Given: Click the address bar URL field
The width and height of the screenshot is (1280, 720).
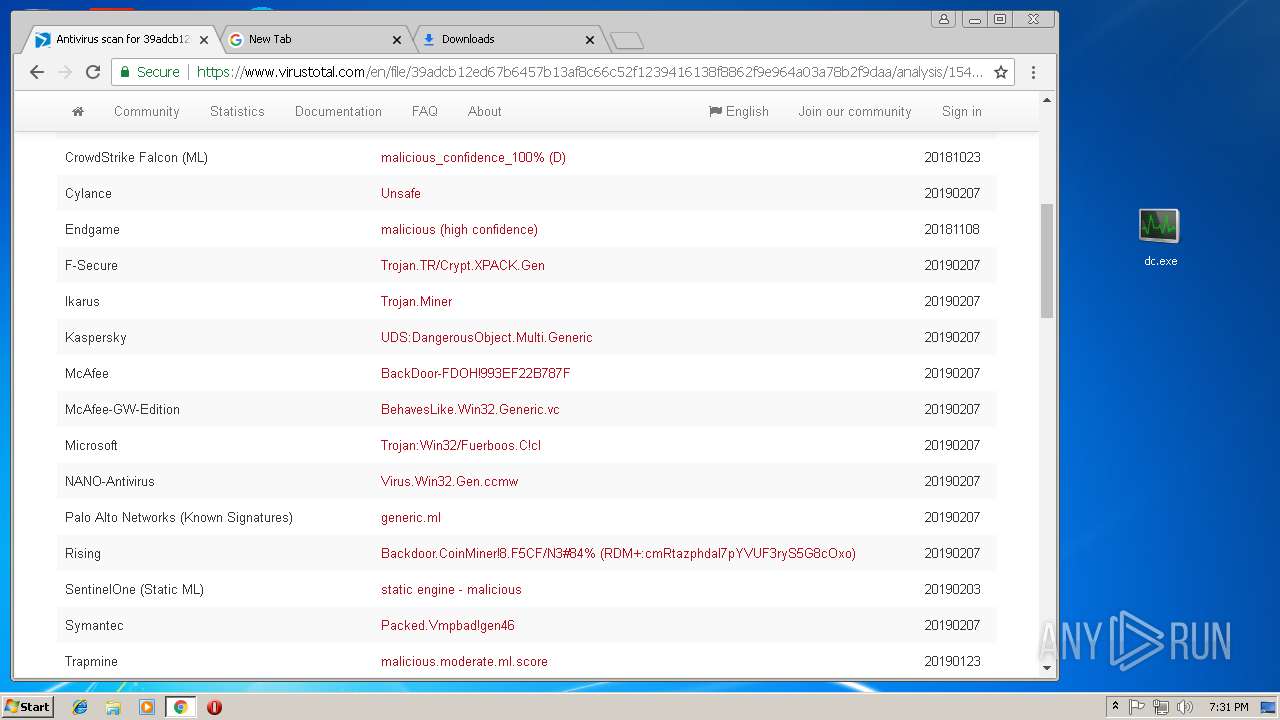Looking at the screenshot, I should [589, 72].
